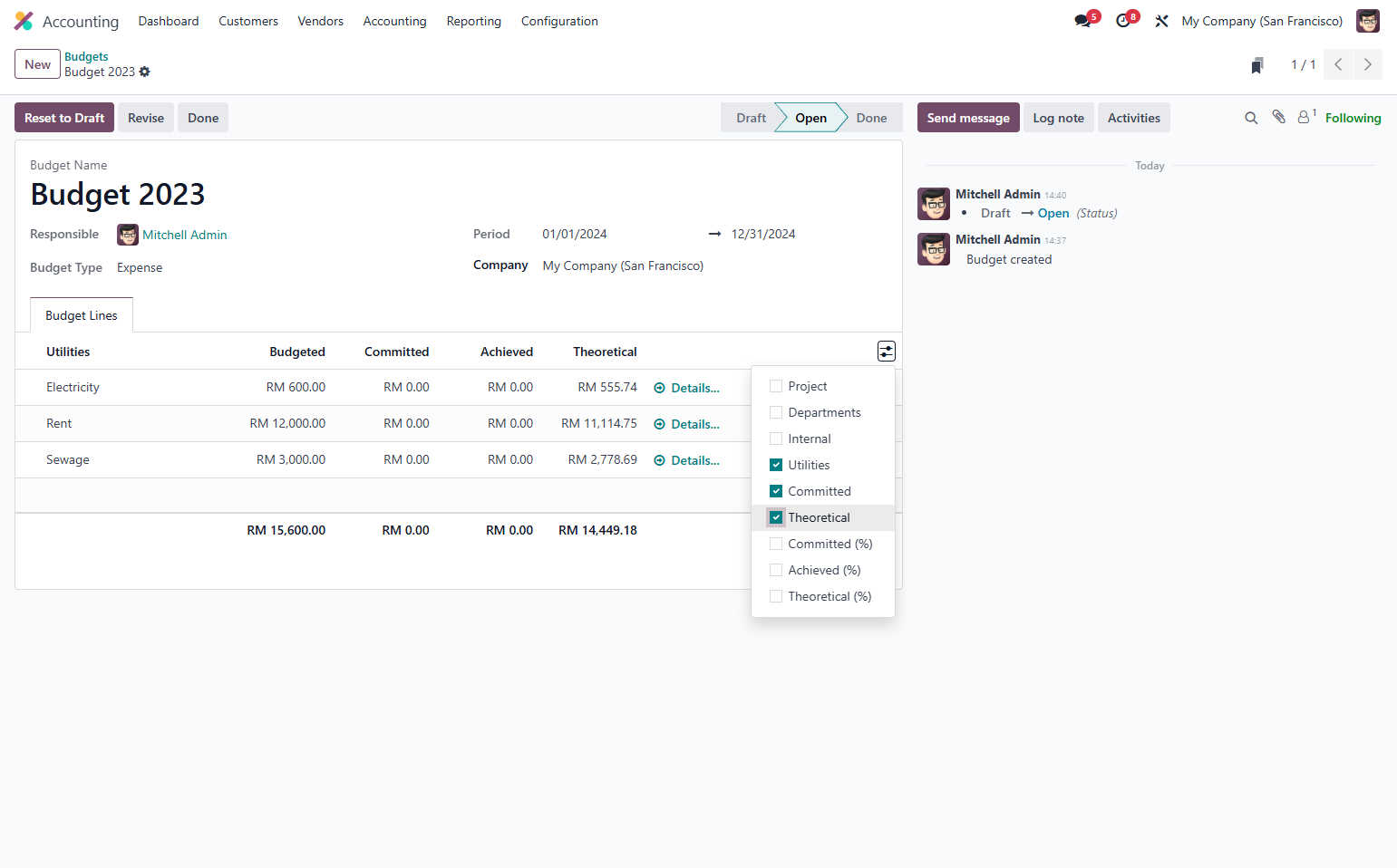Viewport: 1397px width, 868px height.
Task: Open the company switcher My Company (San Francisco)
Action: [1262, 21]
